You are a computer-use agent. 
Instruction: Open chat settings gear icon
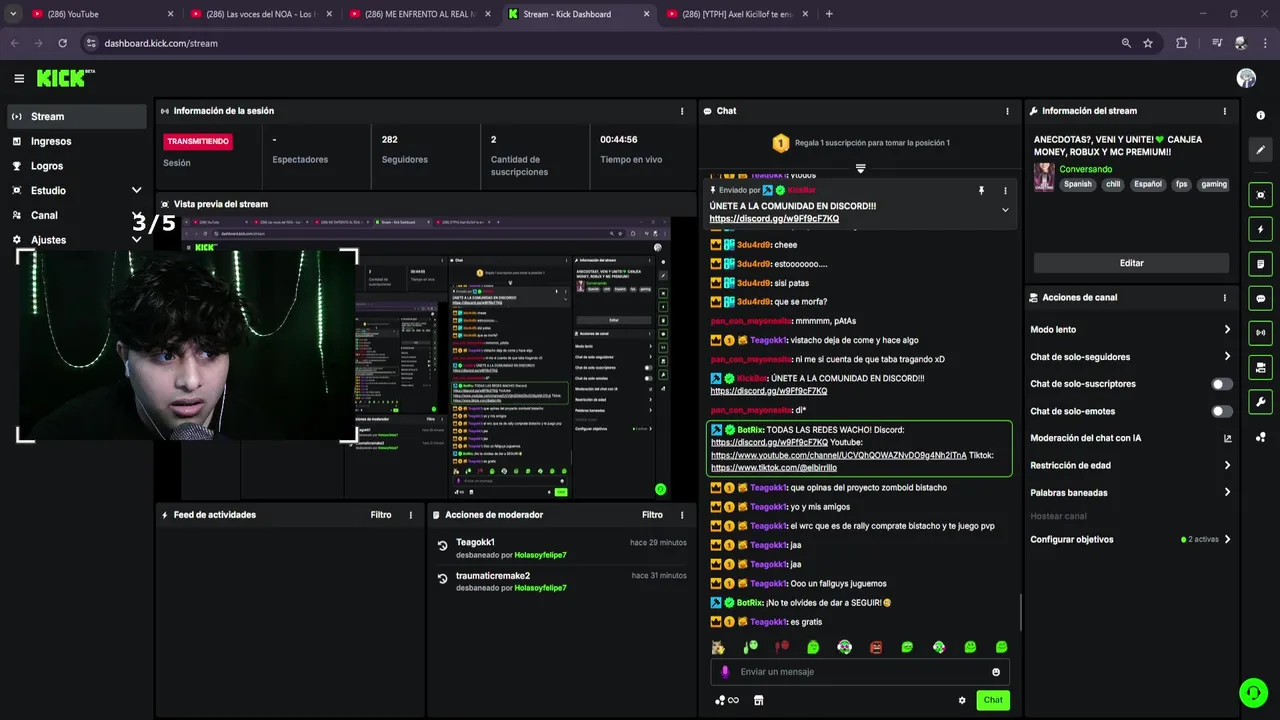(x=962, y=700)
